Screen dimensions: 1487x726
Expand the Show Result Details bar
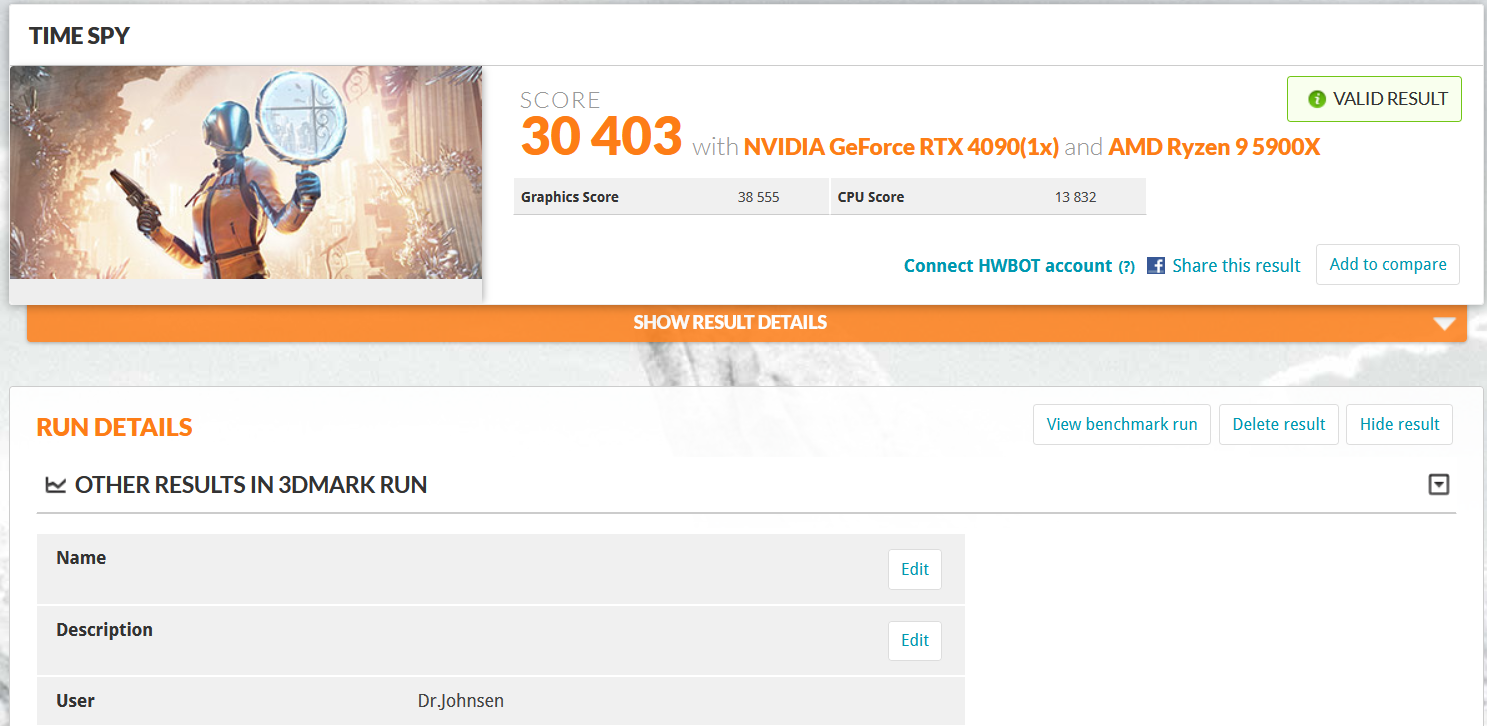(746, 323)
